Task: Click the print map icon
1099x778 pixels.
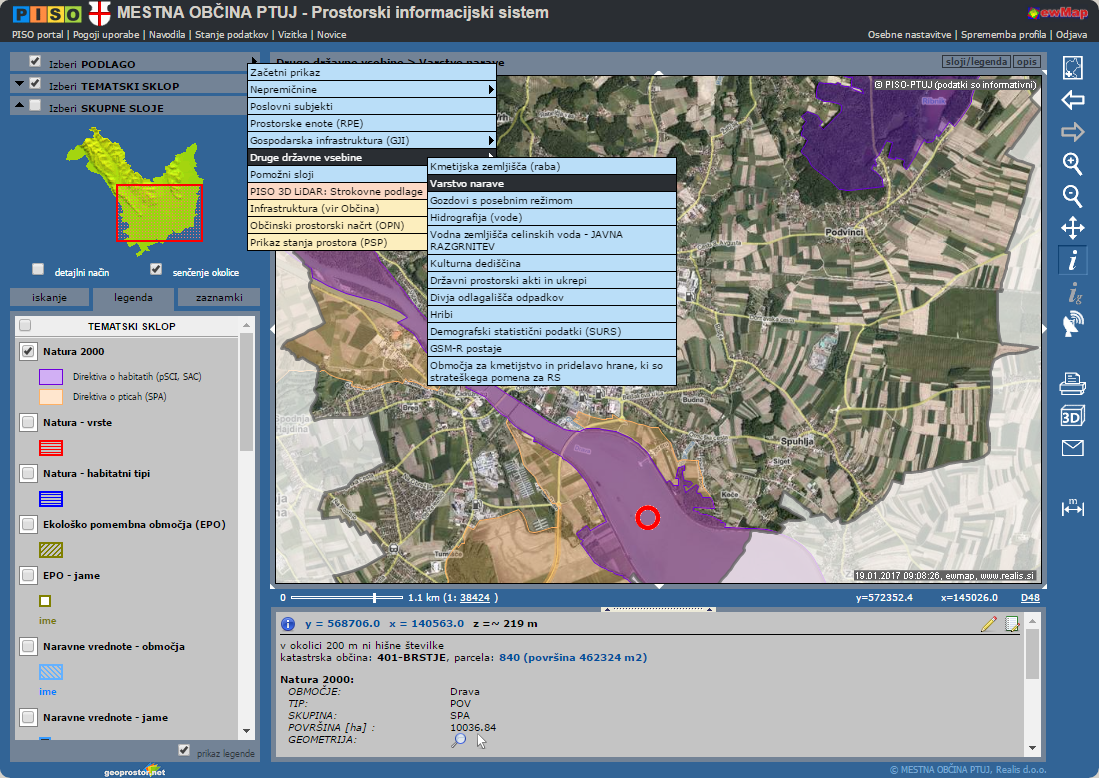Action: [1072, 383]
